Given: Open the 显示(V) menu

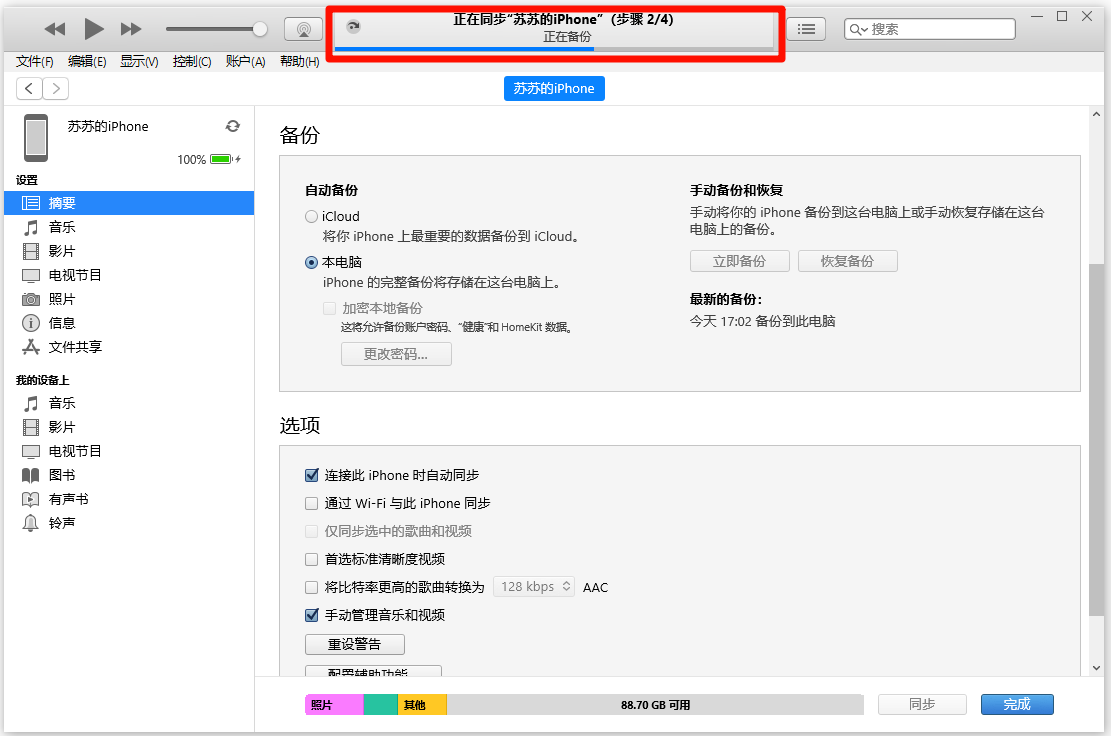Looking at the screenshot, I should click(139, 62).
